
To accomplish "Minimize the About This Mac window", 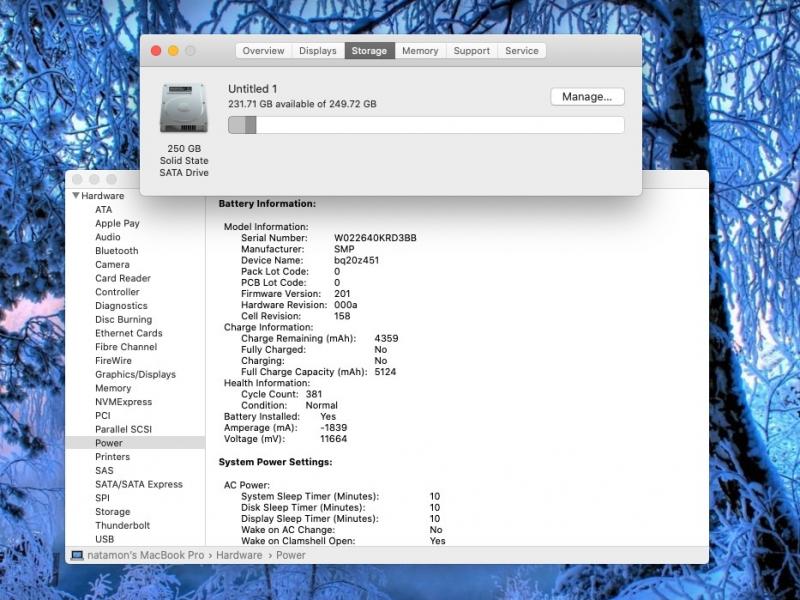I will click(x=173, y=51).
